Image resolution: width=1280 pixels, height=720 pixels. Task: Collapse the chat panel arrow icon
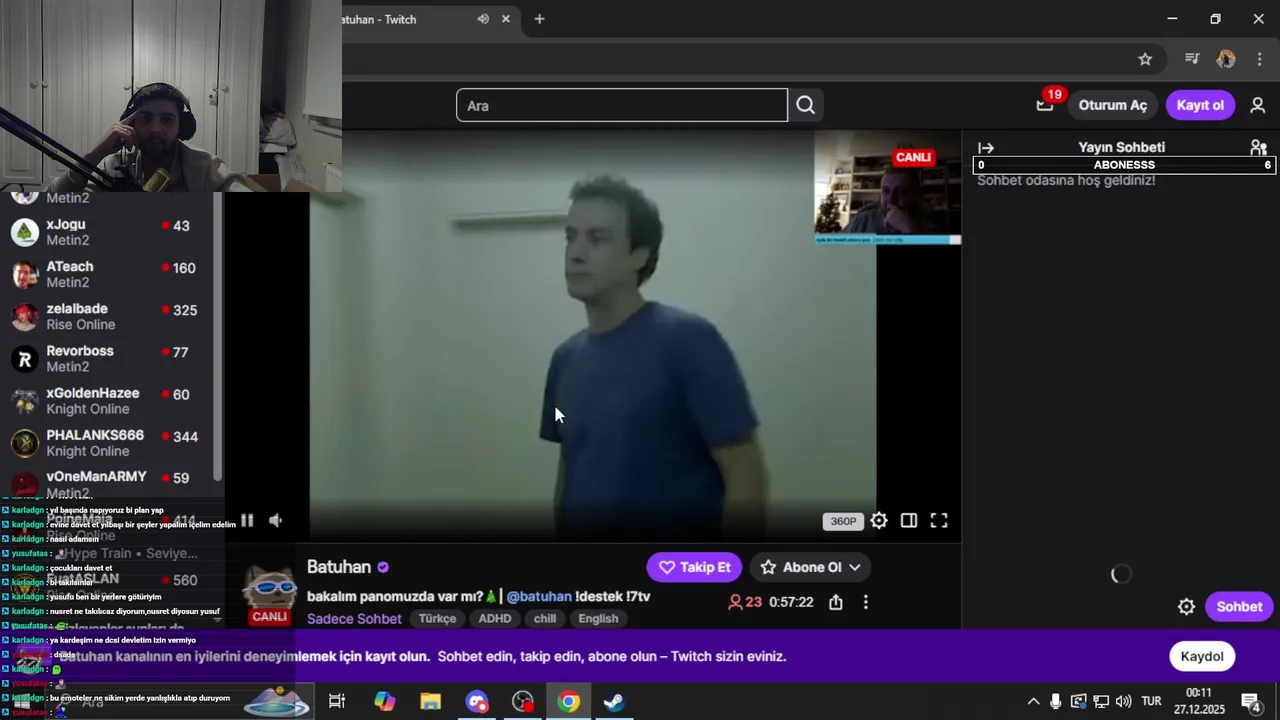(986, 147)
